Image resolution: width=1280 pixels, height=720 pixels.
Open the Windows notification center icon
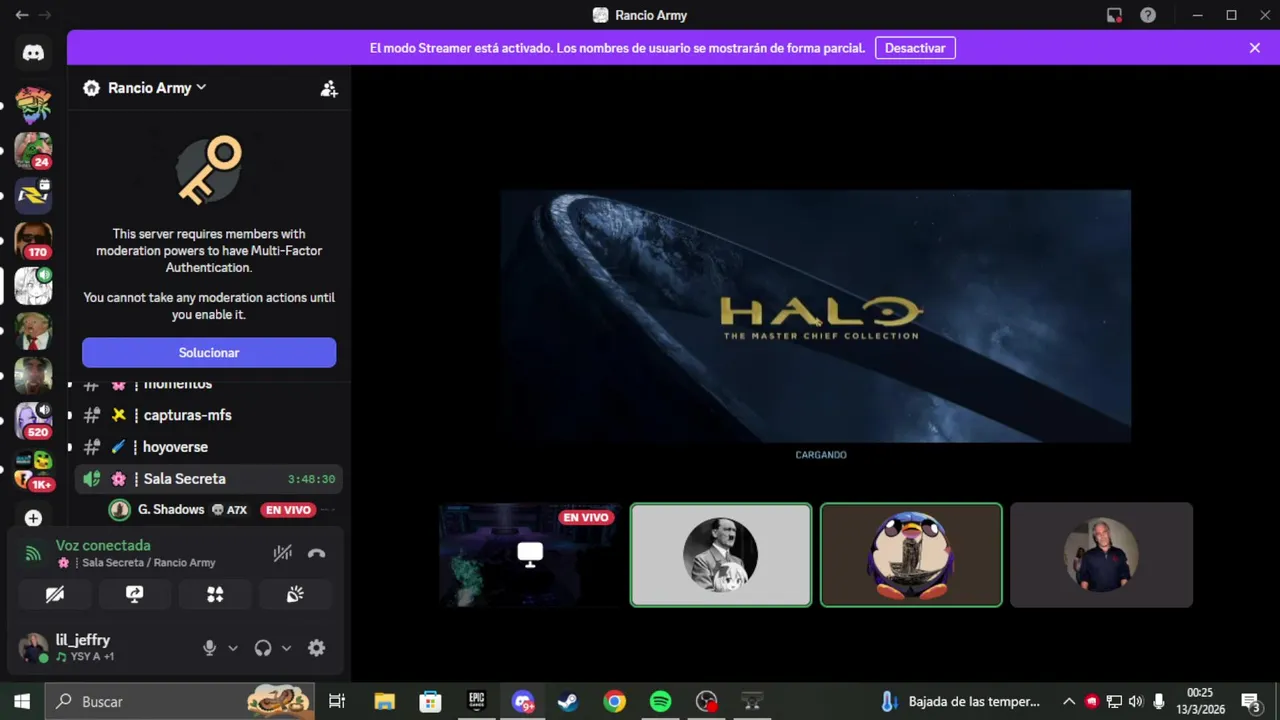click(x=1250, y=701)
